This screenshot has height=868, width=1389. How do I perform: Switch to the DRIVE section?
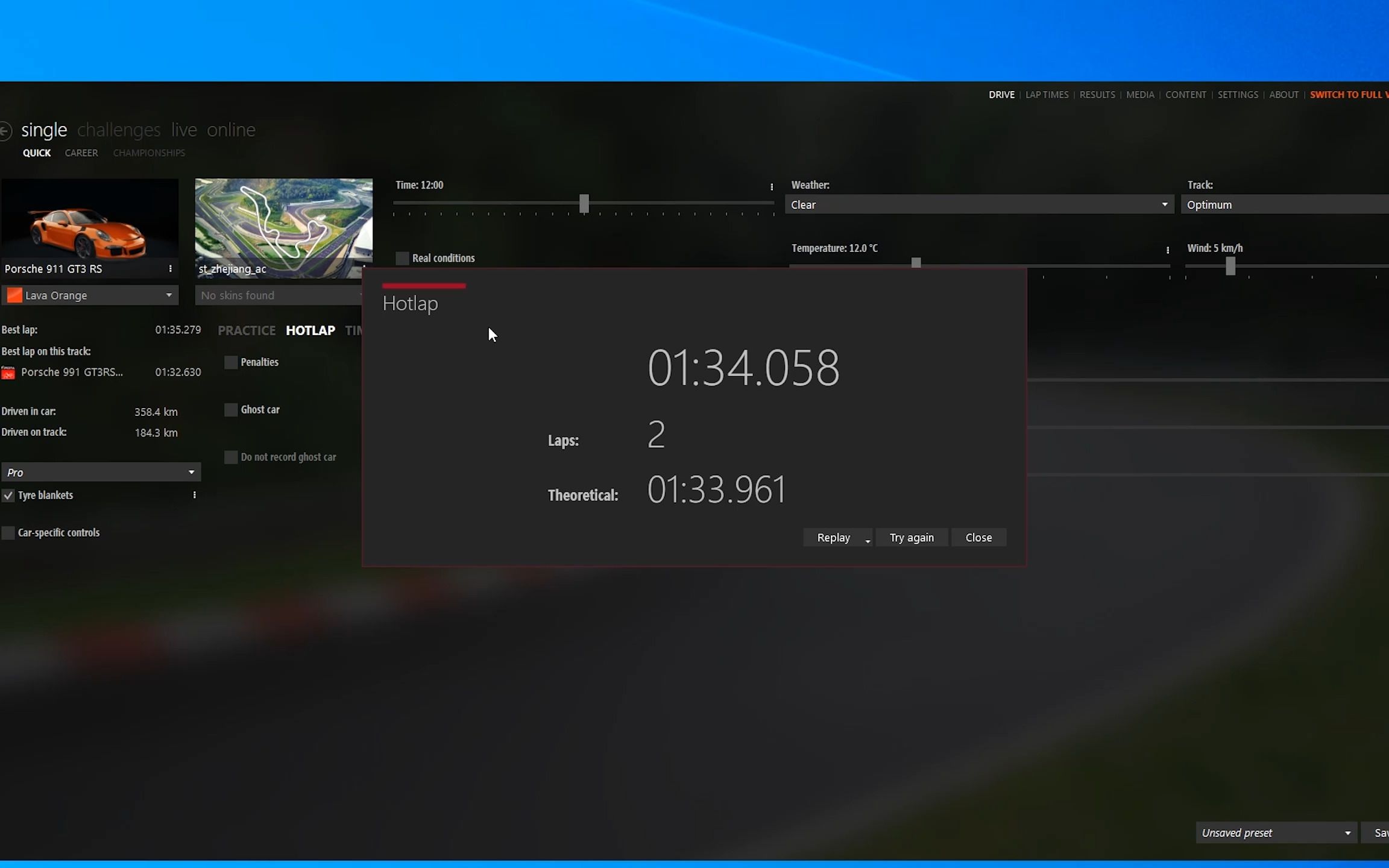pyautogui.click(x=1001, y=95)
